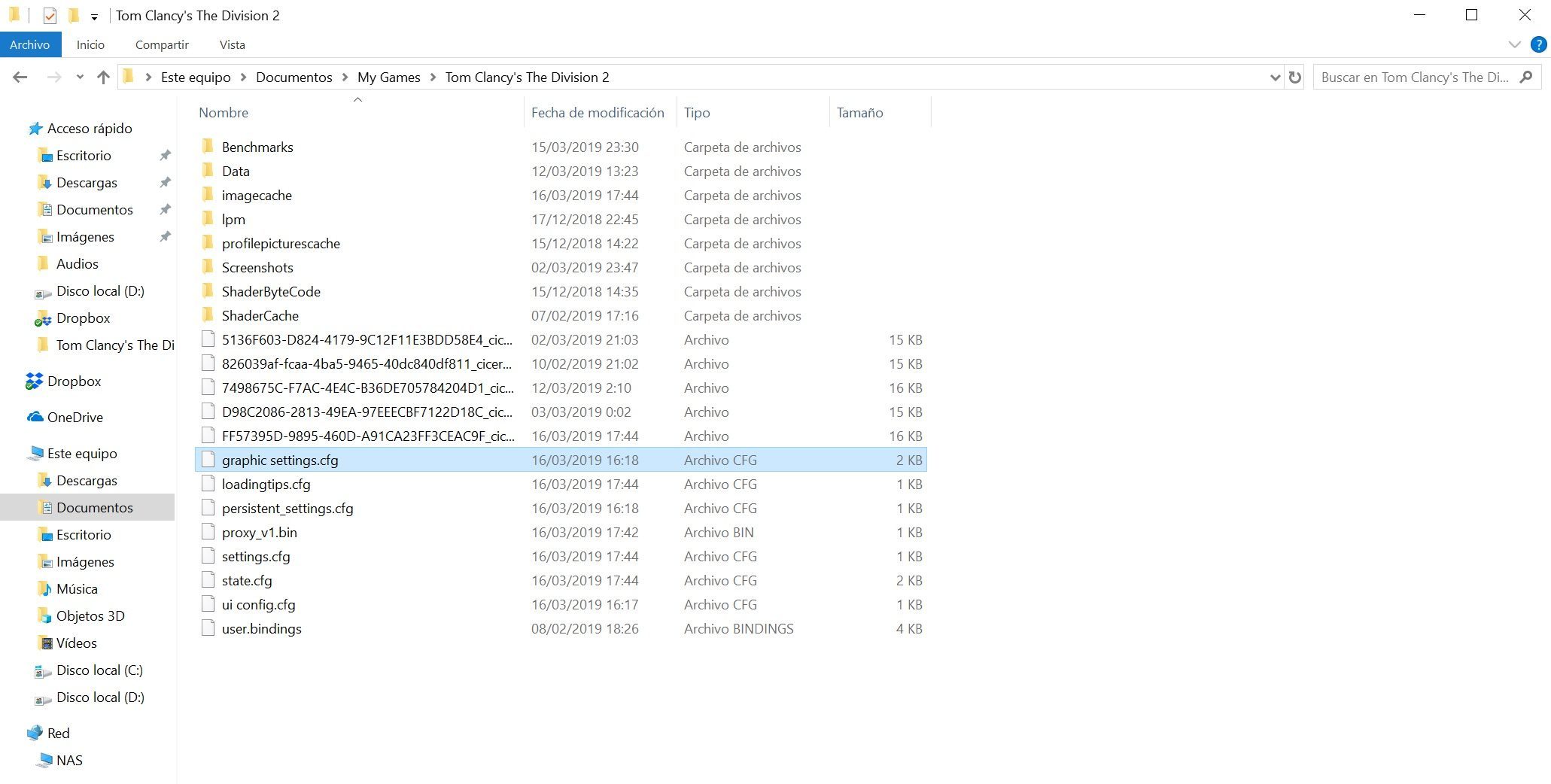
Task: Refresh the current folder view
Action: tap(1294, 77)
